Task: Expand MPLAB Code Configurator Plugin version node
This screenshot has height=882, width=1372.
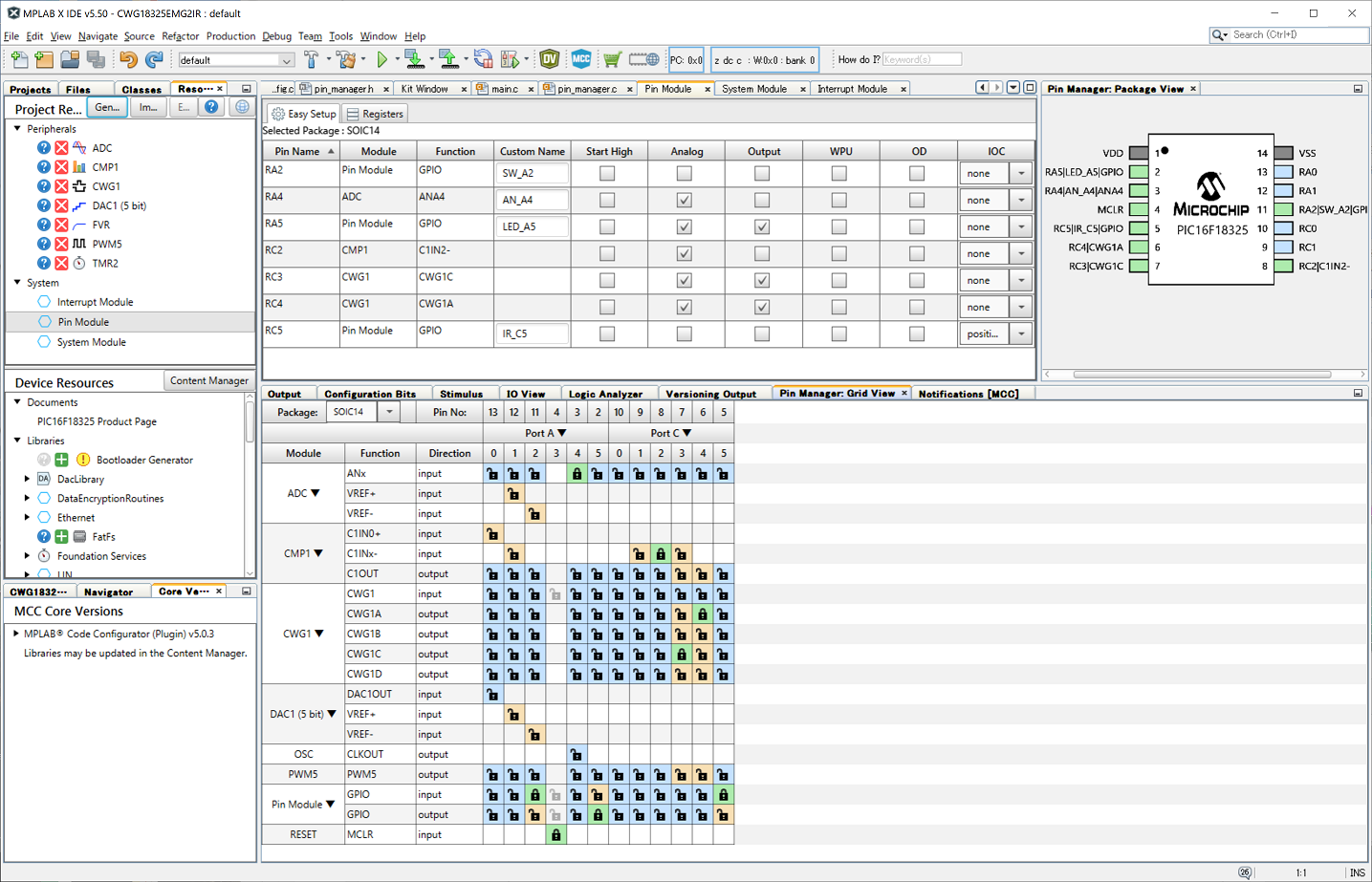Action: click(x=16, y=634)
